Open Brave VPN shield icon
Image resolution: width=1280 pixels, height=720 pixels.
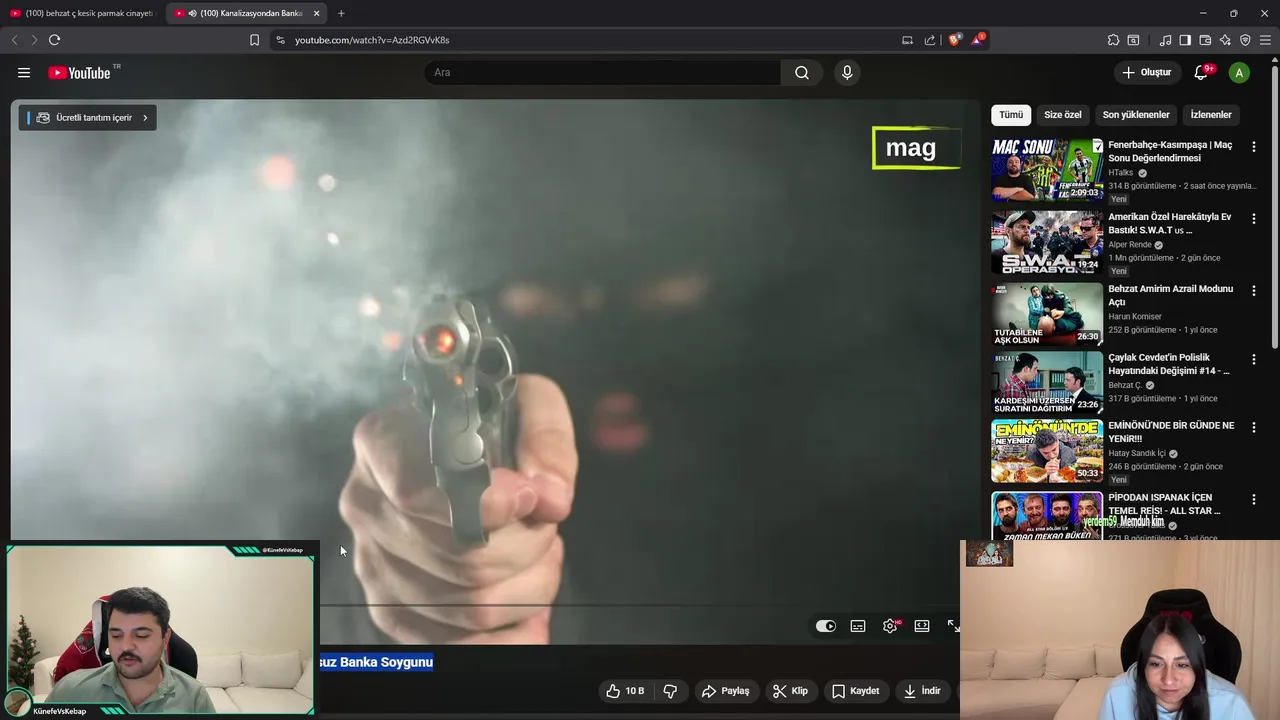pyautogui.click(x=1245, y=40)
